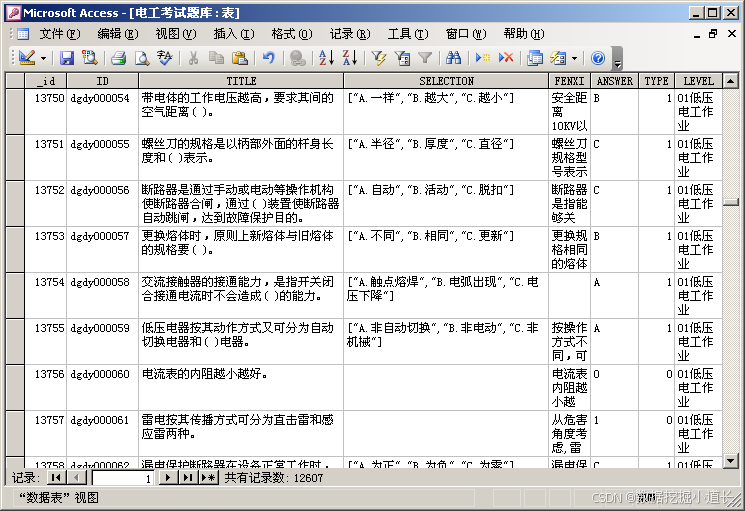Expand toolbar options at the toolbar end

617,58
